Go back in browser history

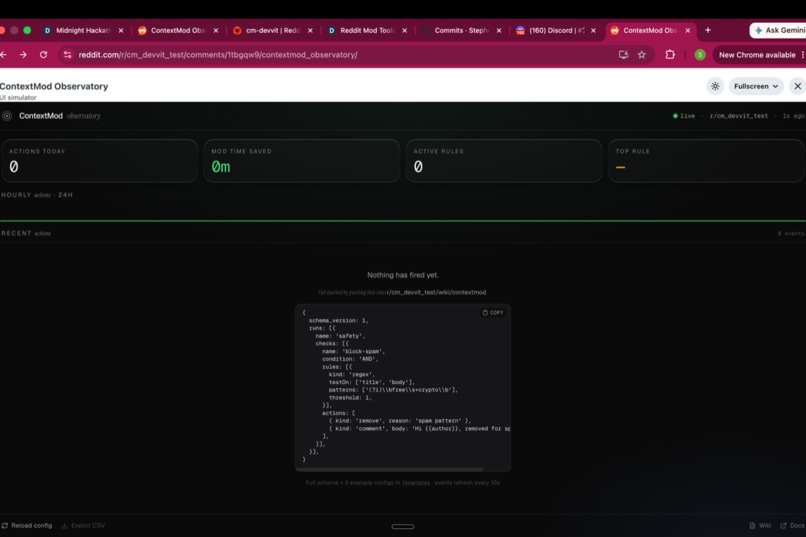pos(4,54)
